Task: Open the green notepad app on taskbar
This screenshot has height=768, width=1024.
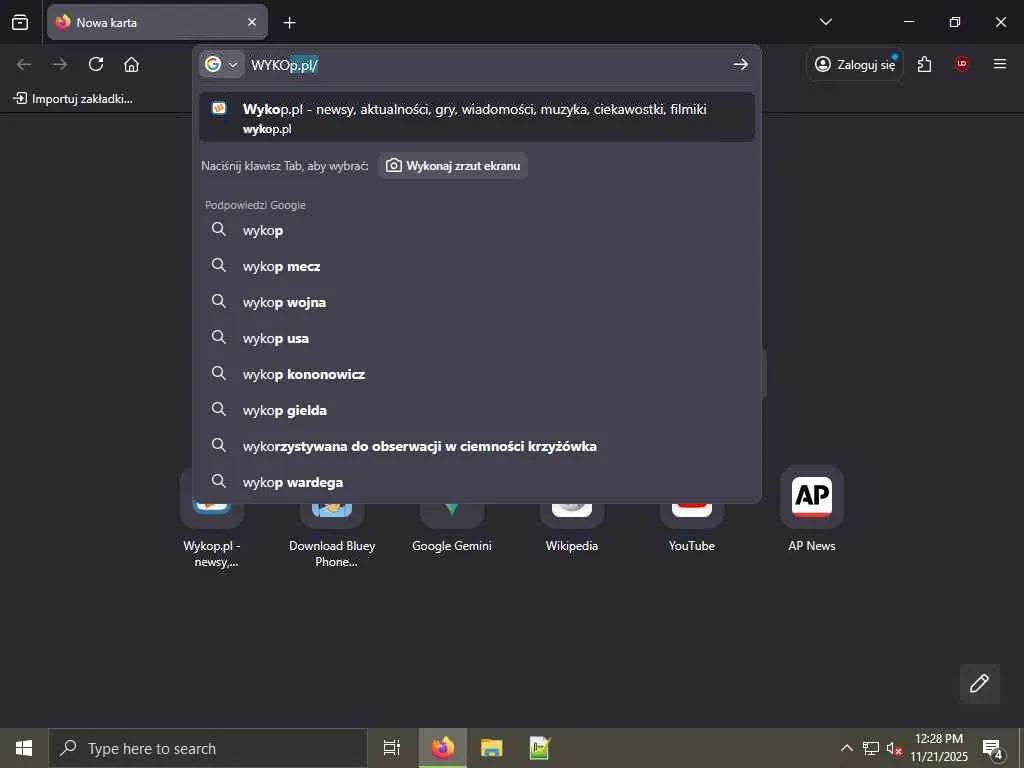Action: coord(540,748)
